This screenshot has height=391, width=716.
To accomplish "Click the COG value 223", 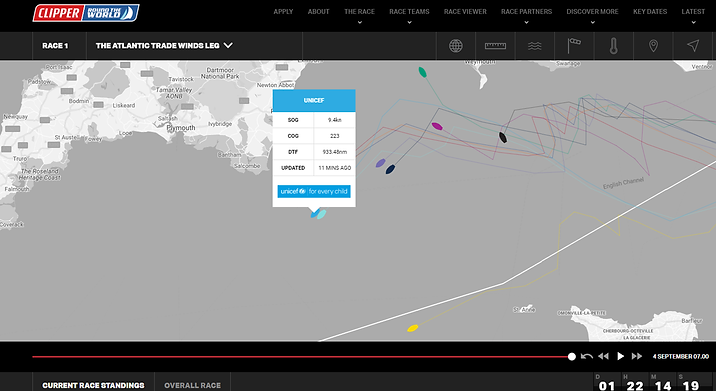I will coord(335,136).
